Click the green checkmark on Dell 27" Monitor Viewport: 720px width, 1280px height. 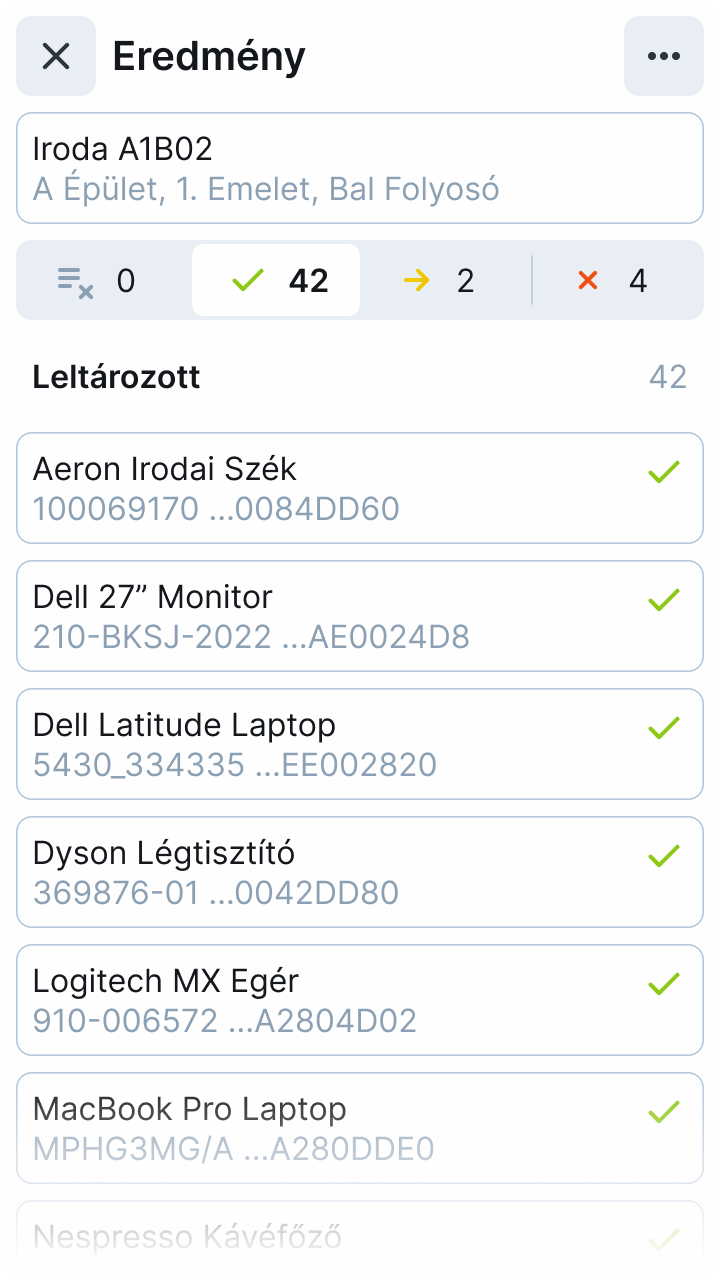tap(664, 600)
